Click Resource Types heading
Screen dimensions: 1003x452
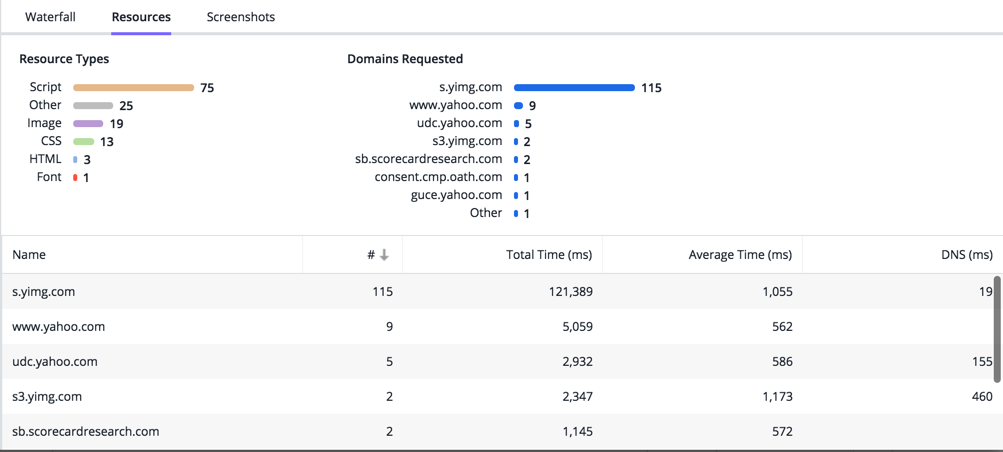[x=64, y=59]
